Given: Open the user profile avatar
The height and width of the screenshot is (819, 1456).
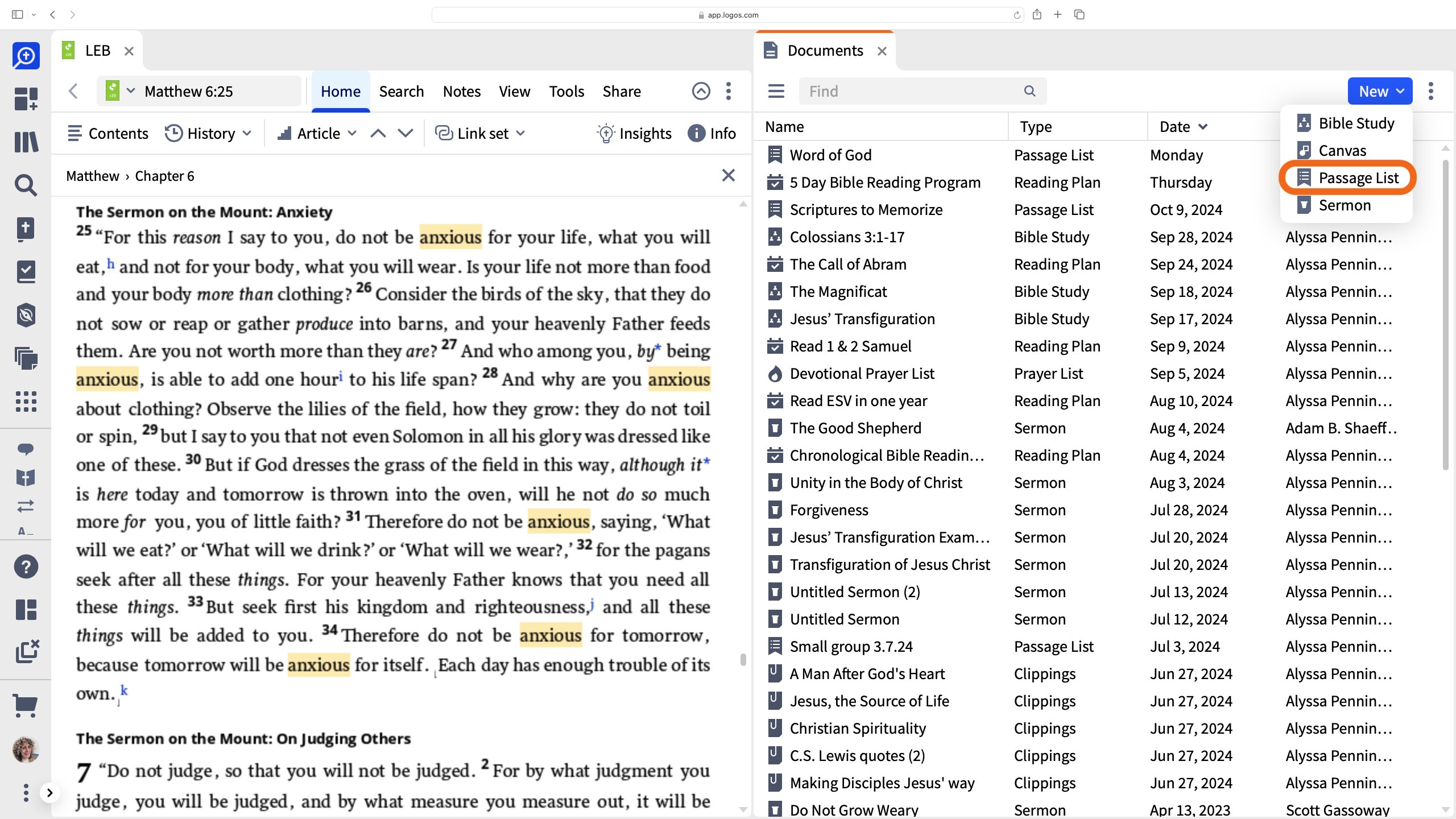Looking at the screenshot, I should click(26, 750).
